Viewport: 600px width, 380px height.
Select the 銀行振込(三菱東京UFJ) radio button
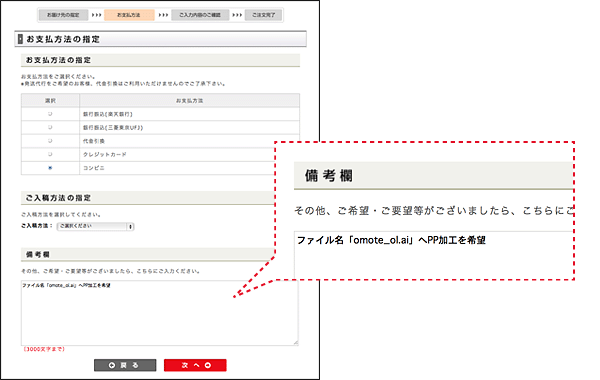point(50,127)
